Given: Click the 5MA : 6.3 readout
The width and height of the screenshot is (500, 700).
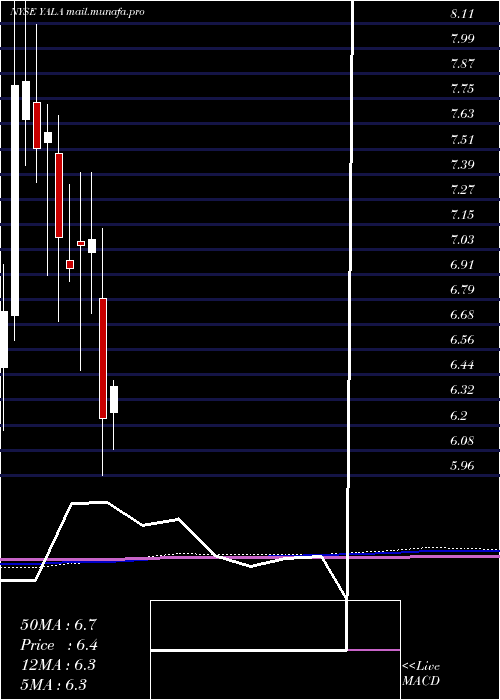Looking at the screenshot, I should pos(53,685).
